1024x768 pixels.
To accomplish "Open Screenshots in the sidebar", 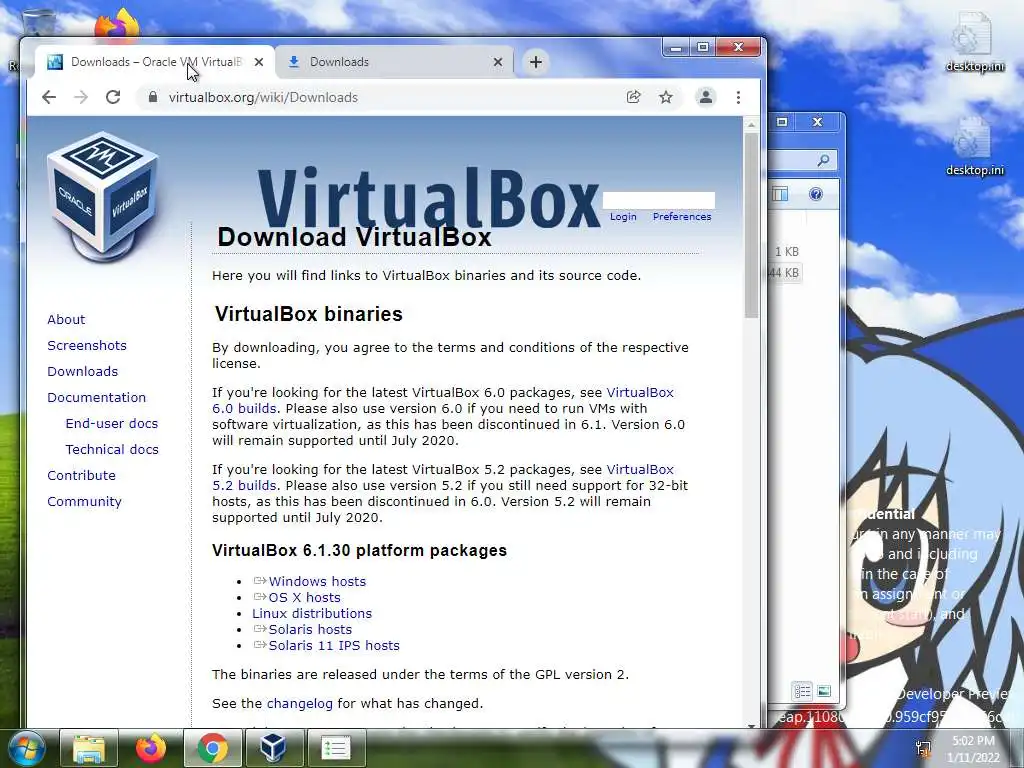I will (87, 345).
